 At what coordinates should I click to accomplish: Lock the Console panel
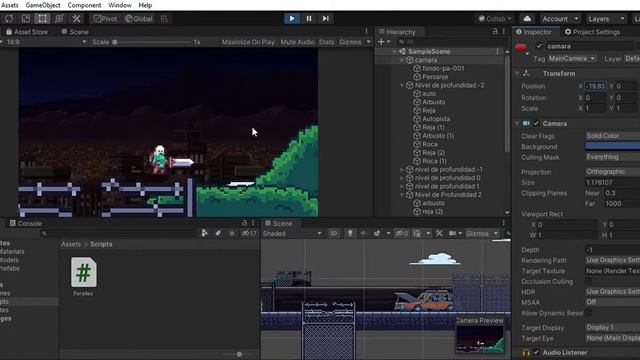point(244,223)
